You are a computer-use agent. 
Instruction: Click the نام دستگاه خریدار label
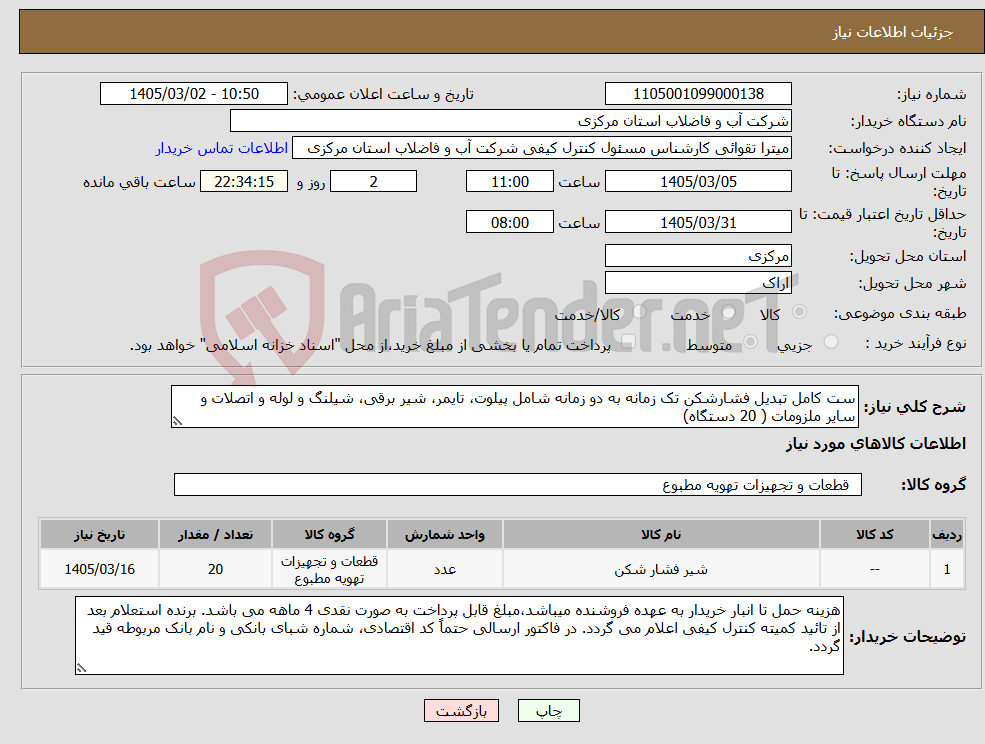(x=908, y=121)
